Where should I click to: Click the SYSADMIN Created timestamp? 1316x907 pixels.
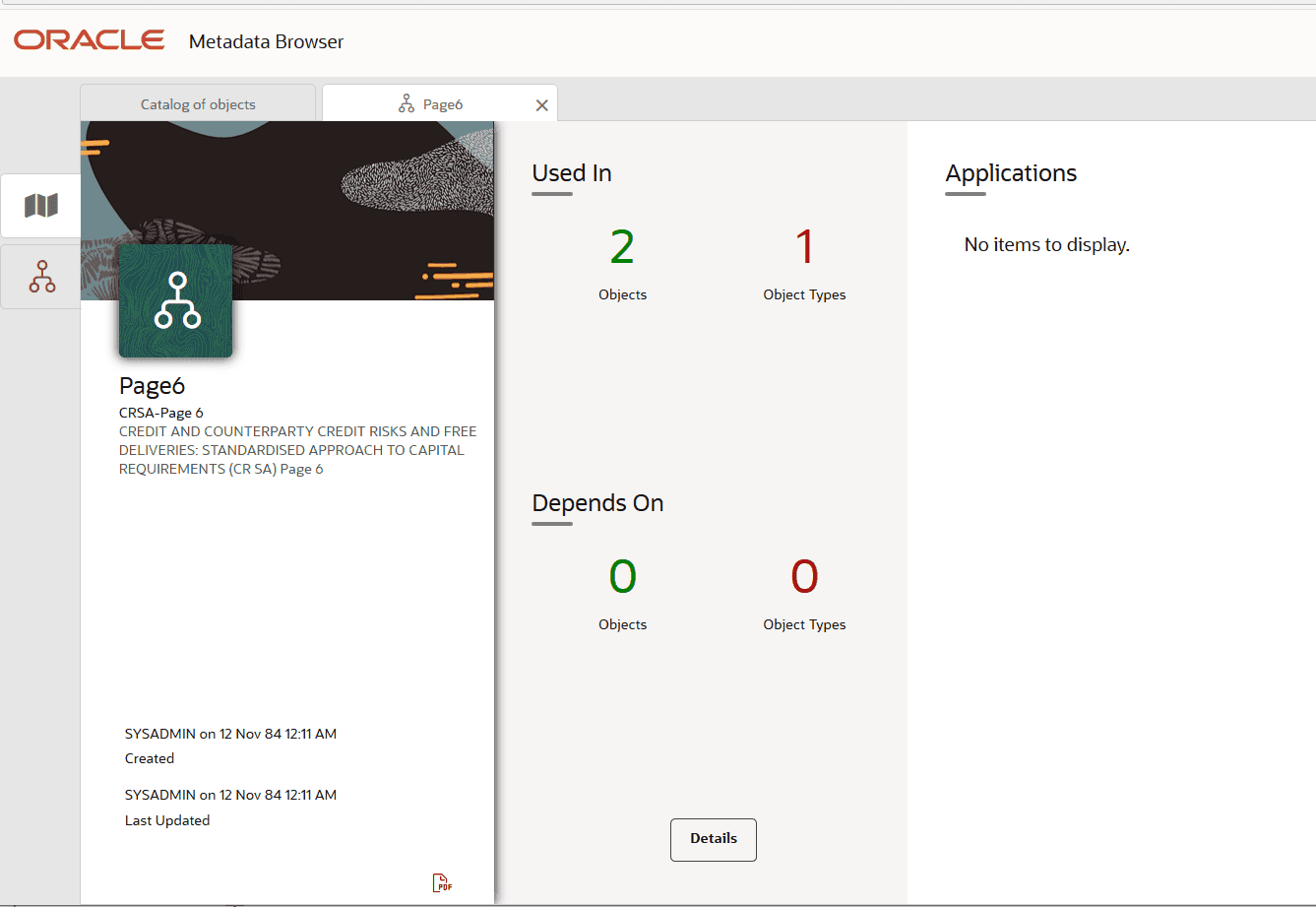click(230, 734)
